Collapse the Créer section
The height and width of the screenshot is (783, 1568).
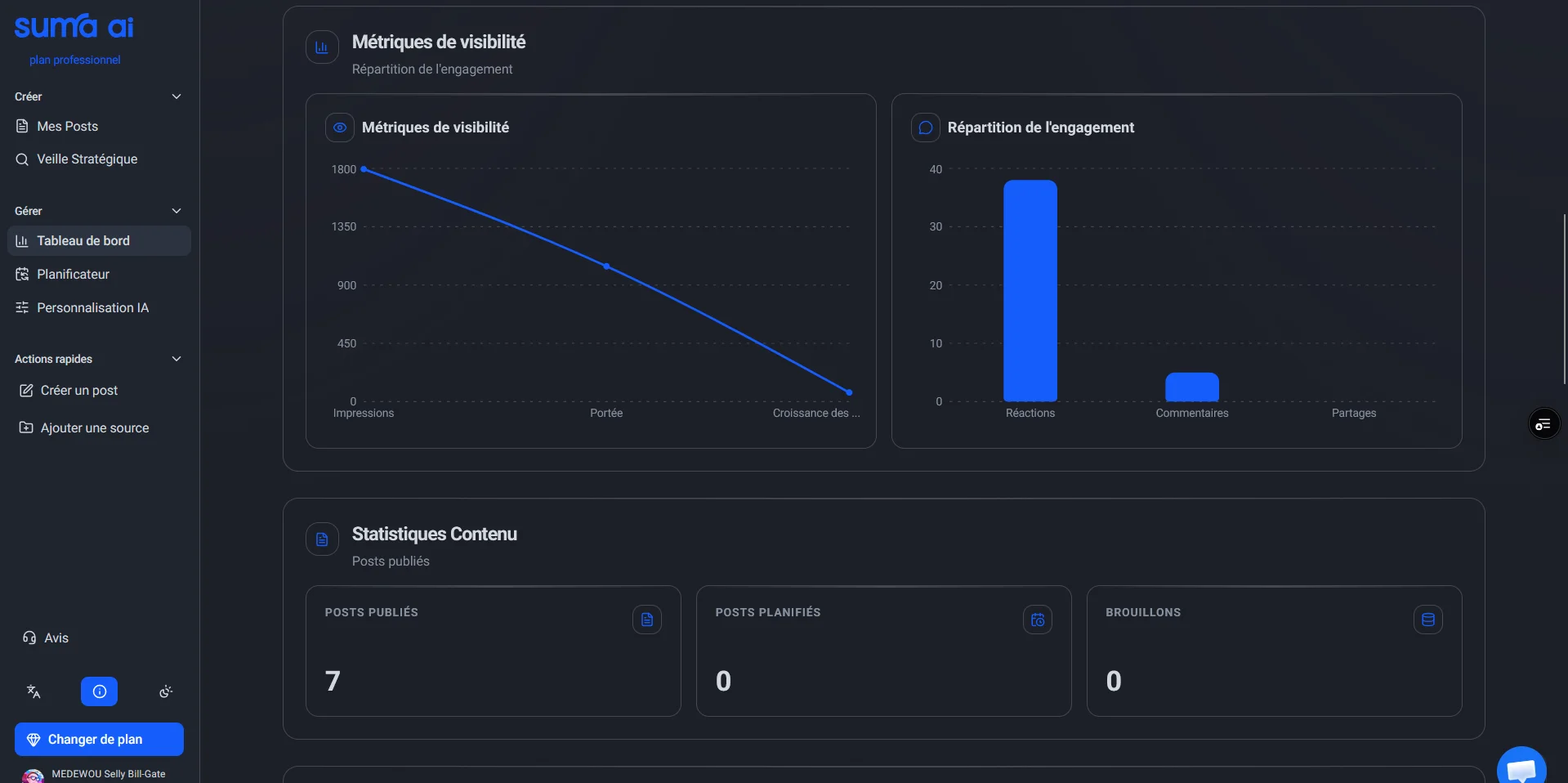[176, 96]
